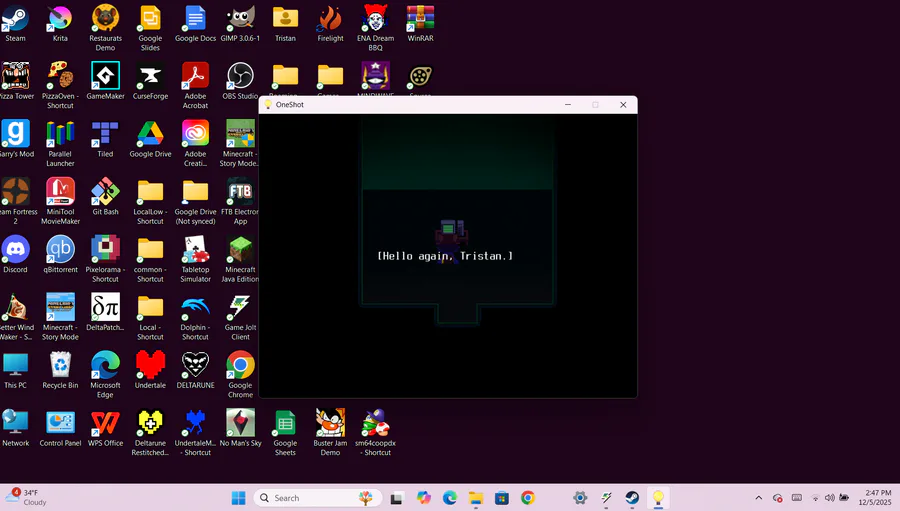Open Tabletop Simulator from the desktop
Viewport: 900px width, 511px height.
pos(195,259)
